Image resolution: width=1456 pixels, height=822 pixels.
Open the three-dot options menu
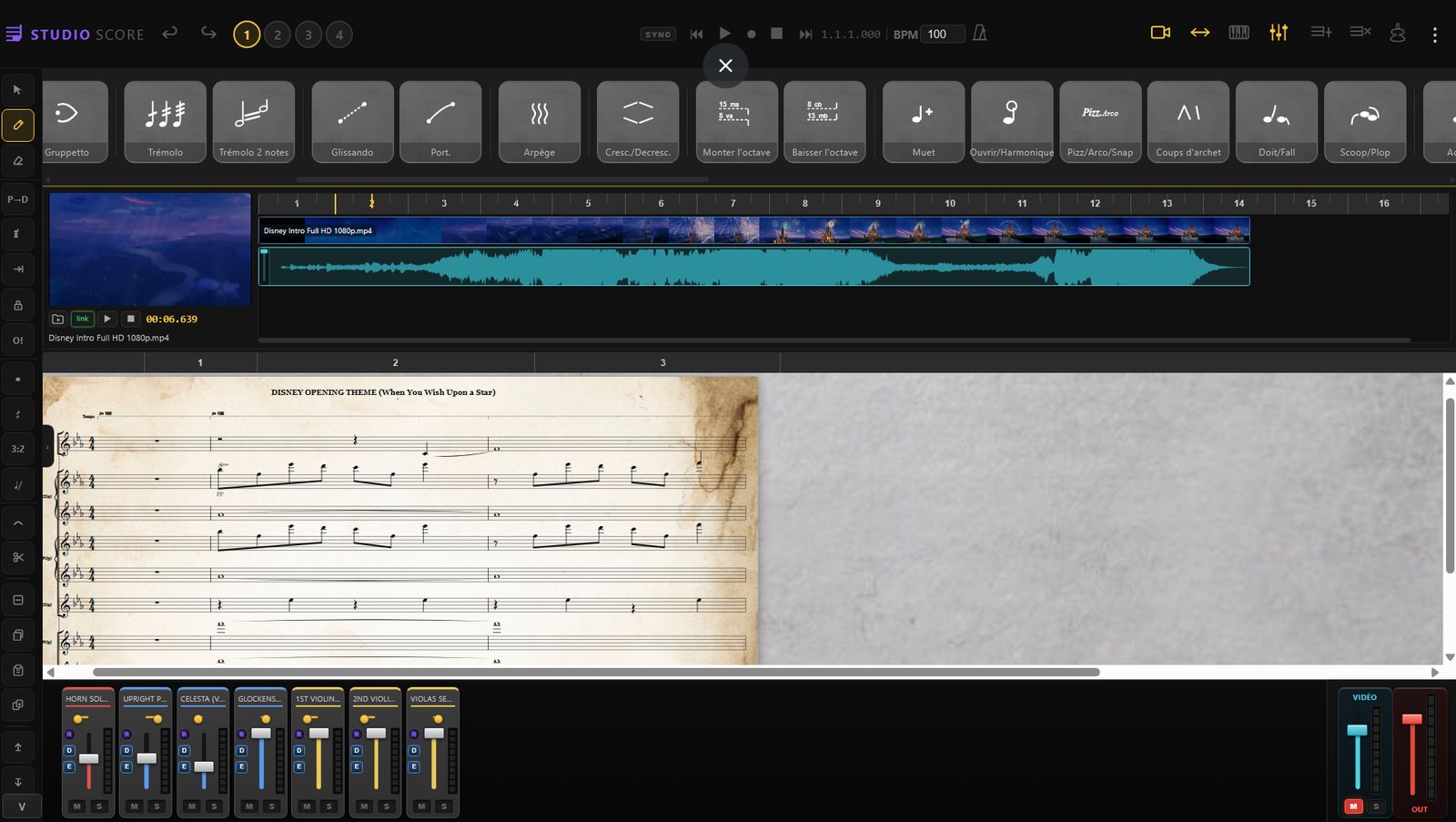click(1435, 35)
